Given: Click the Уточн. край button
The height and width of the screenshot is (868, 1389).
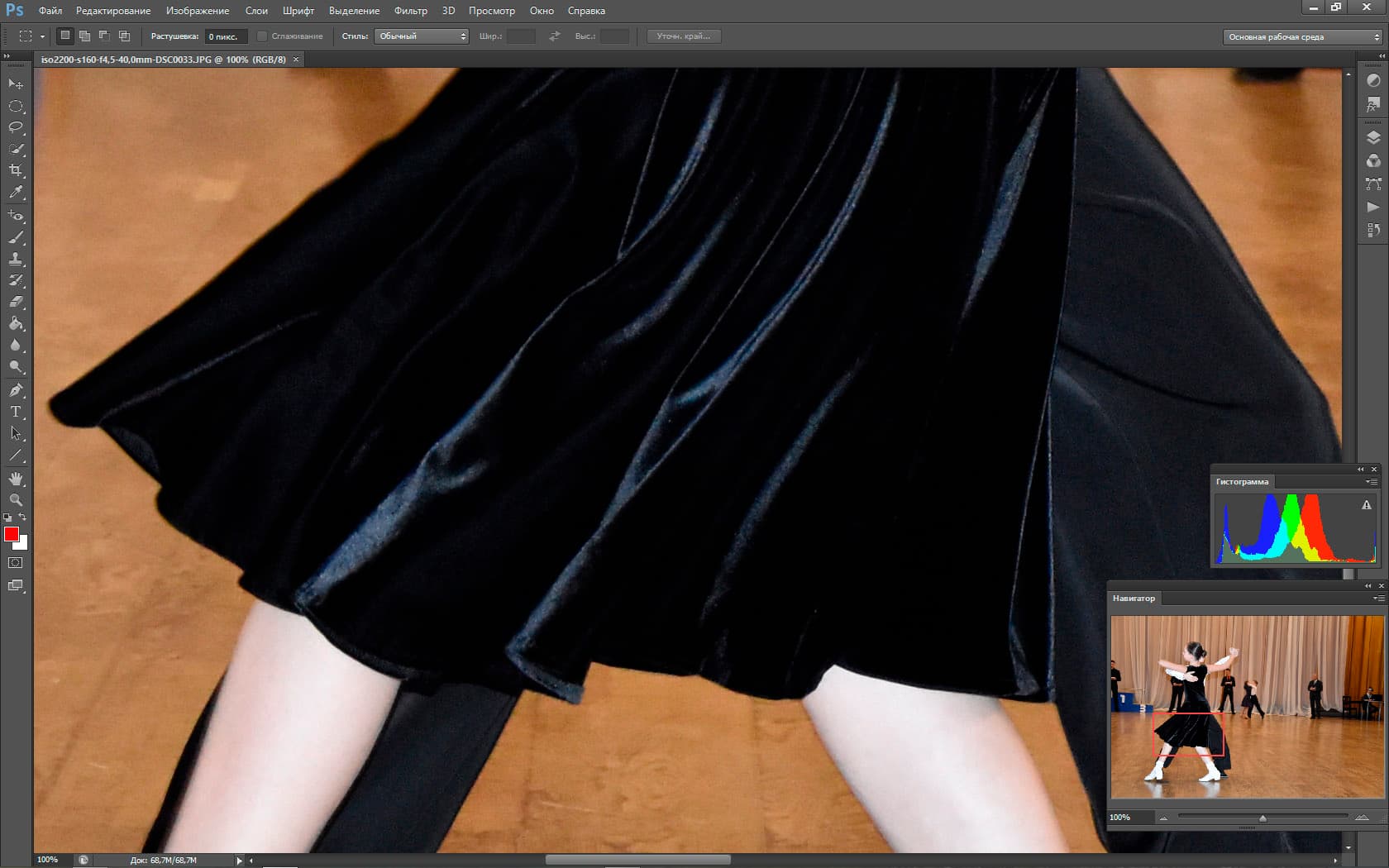Looking at the screenshot, I should click(x=683, y=36).
